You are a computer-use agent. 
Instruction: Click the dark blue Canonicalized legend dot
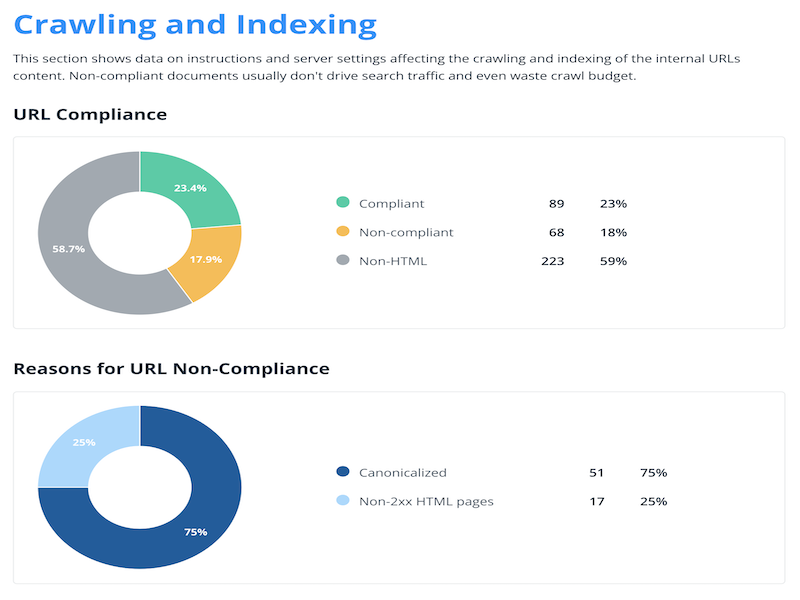coord(343,472)
